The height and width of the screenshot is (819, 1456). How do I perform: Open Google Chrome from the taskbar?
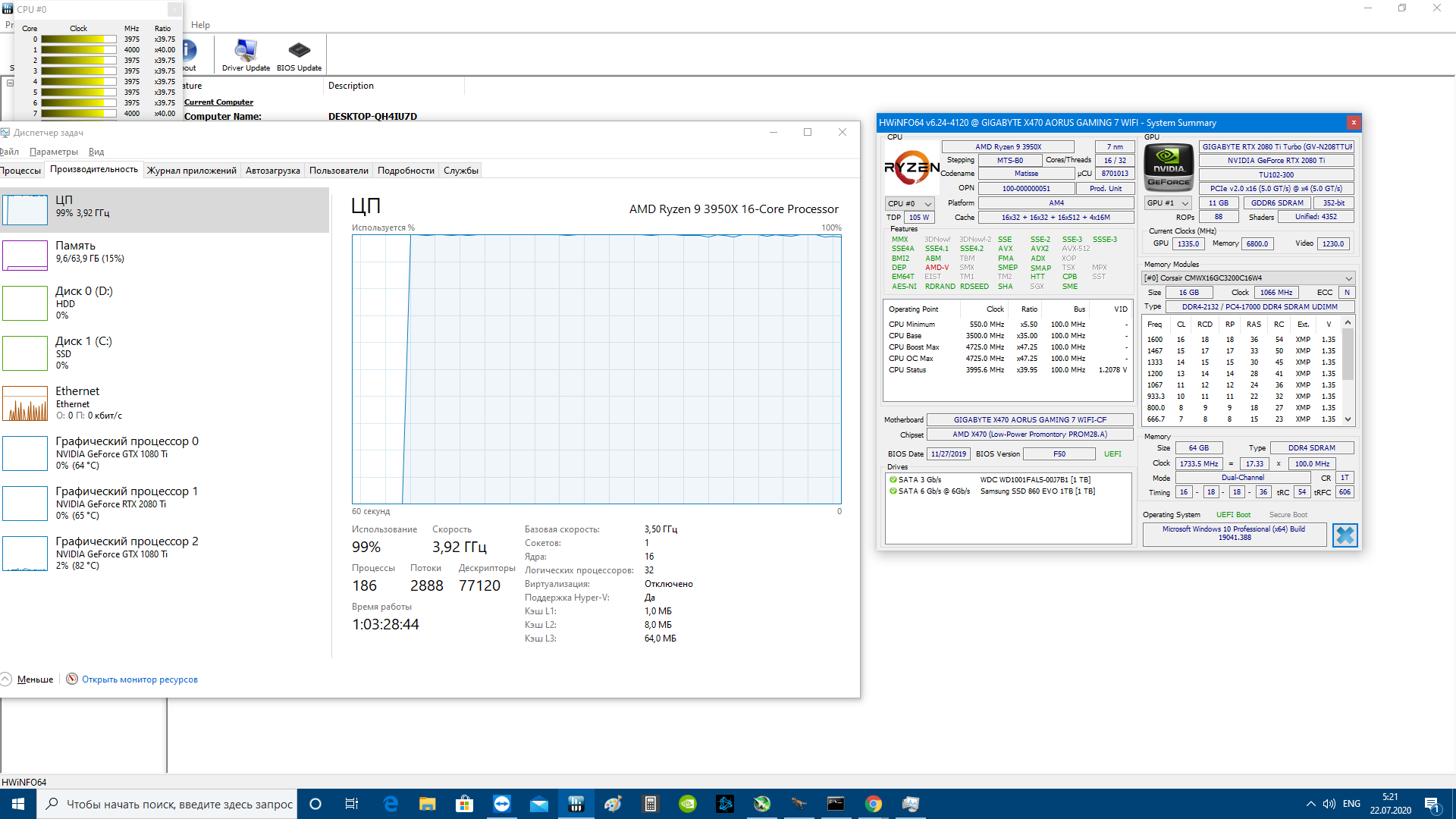pos(873,804)
